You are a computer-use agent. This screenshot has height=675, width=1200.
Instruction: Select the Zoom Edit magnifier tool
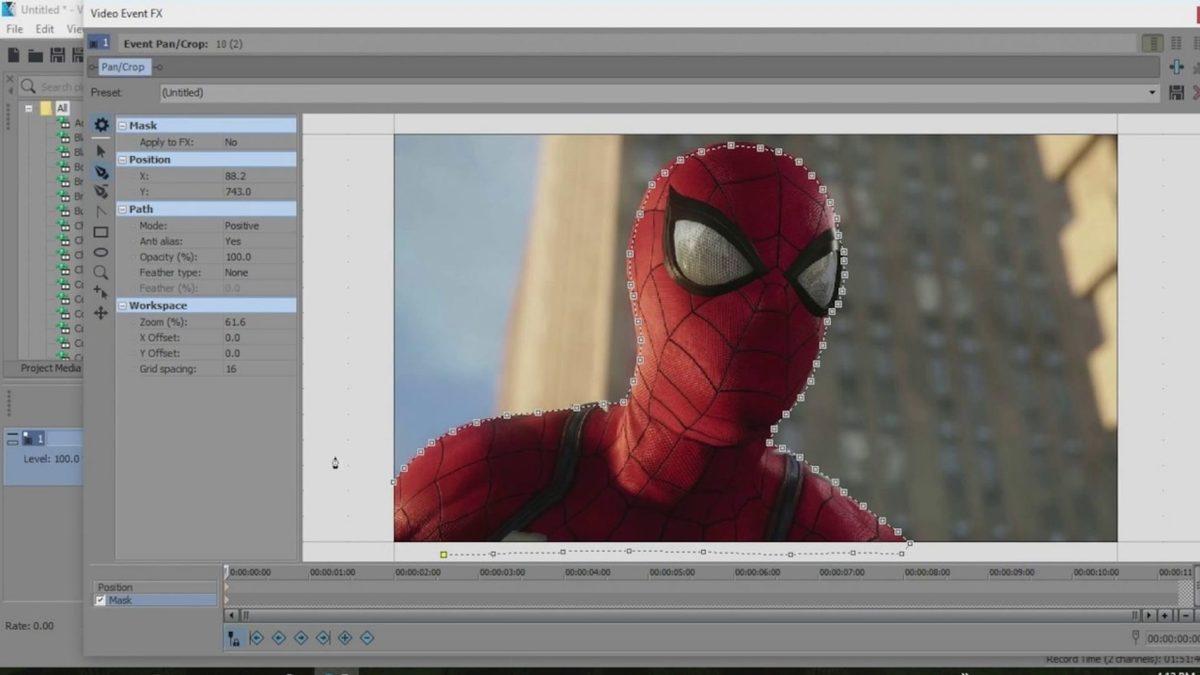click(x=101, y=271)
